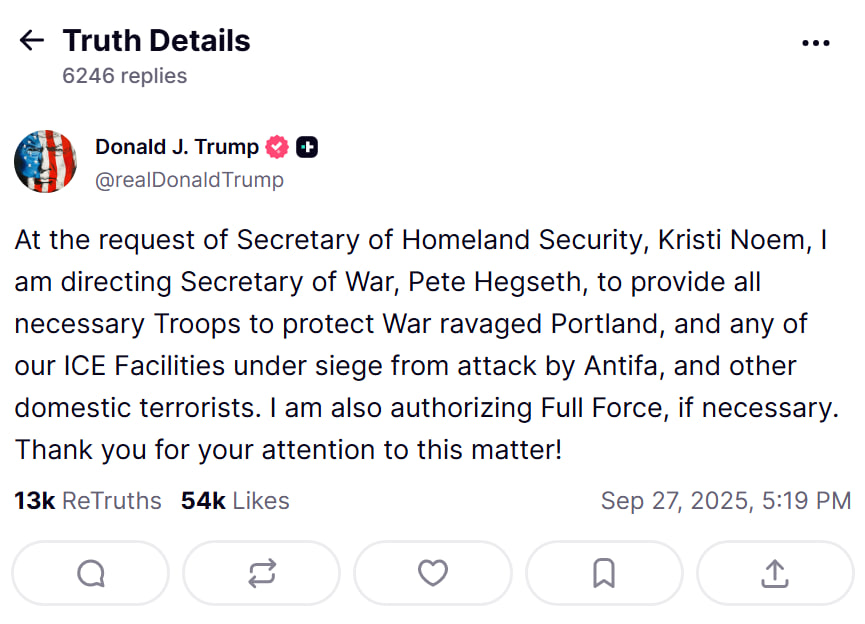Click the 6246 replies count
Image resolution: width=865 pixels, height=624 pixels.
coord(124,76)
